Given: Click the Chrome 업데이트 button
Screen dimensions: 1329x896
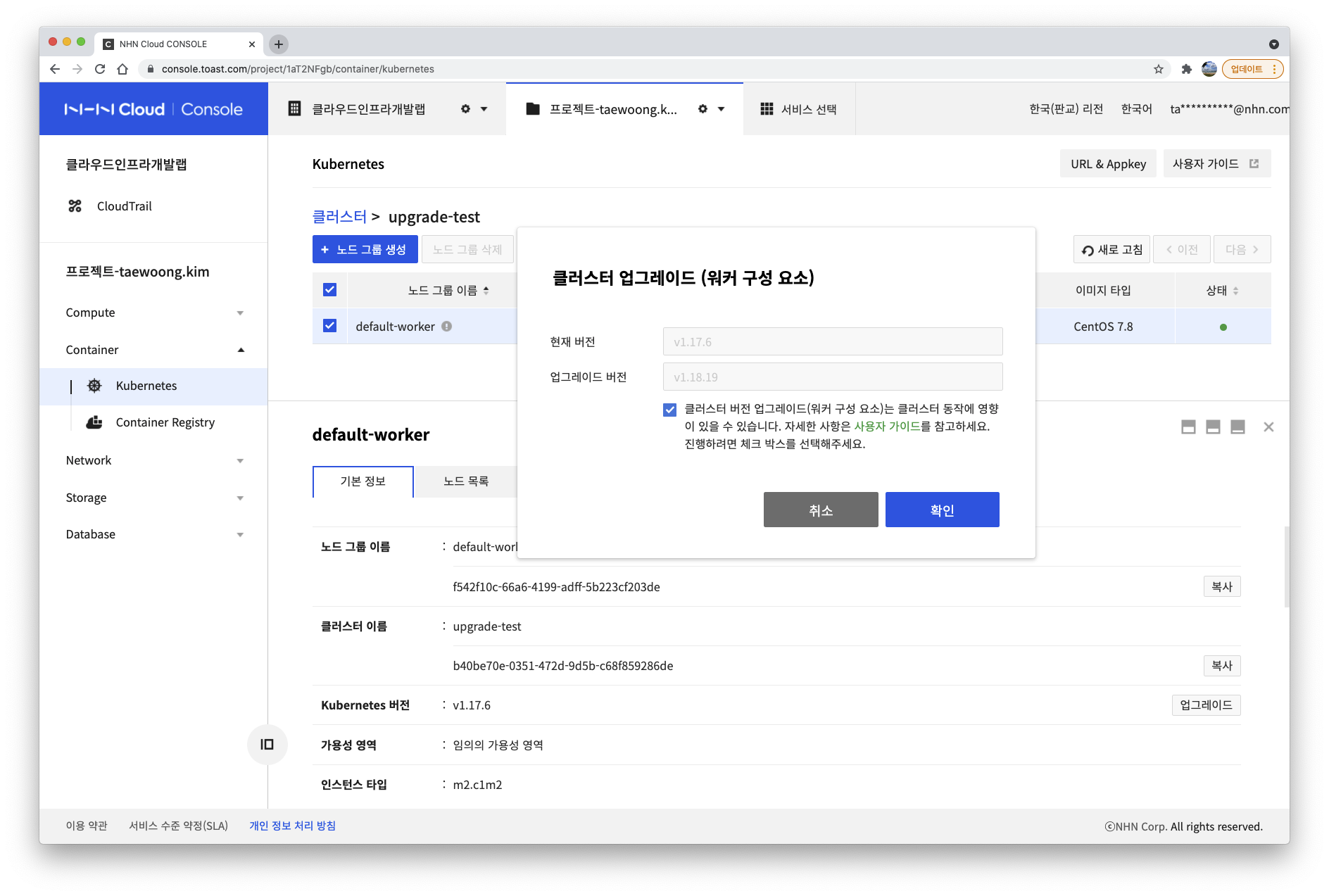Looking at the screenshot, I should (1252, 69).
